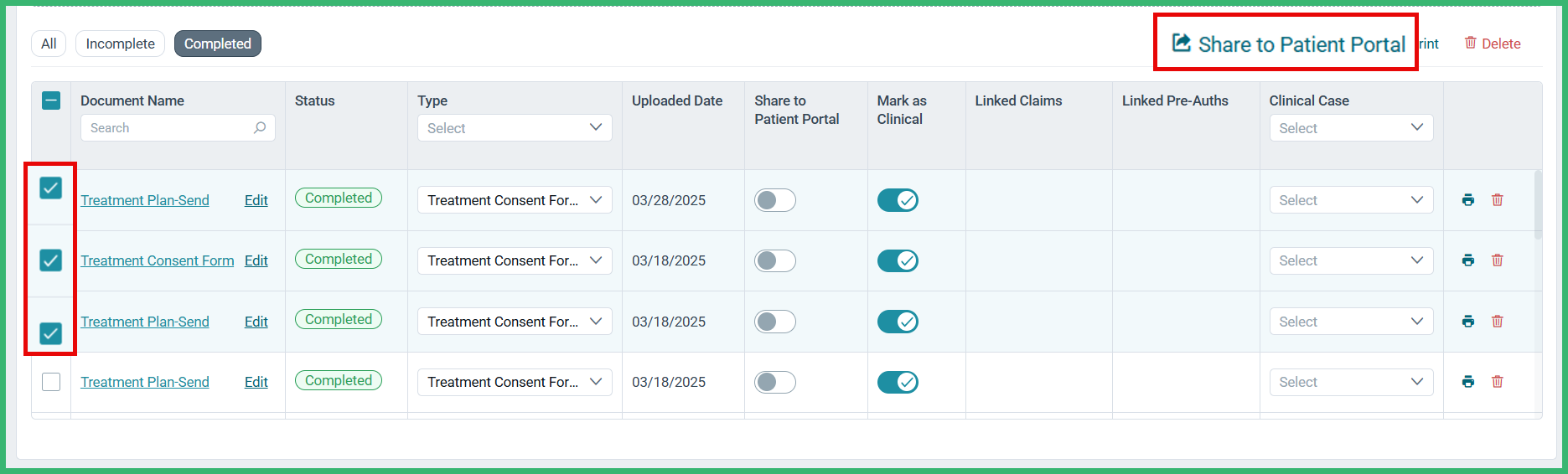The height and width of the screenshot is (474, 1568).
Task: Print the first Treatment Plan-Send row
Action: 1467,200
